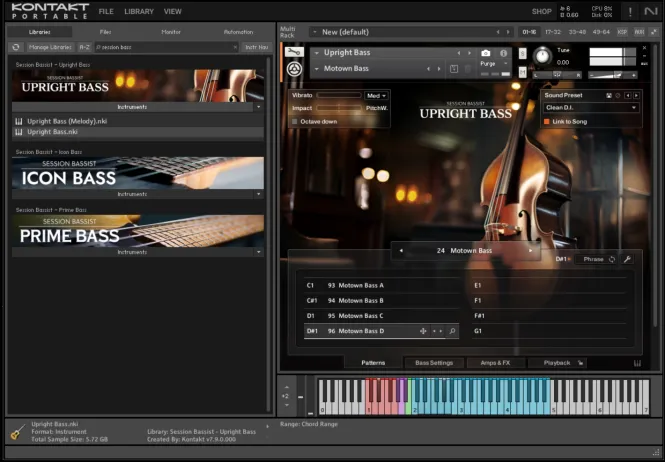The height and width of the screenshot is (462, 665).
Task: Click previous snapshot arrow beside Motown Bass
Action: (x=428, y=69)
